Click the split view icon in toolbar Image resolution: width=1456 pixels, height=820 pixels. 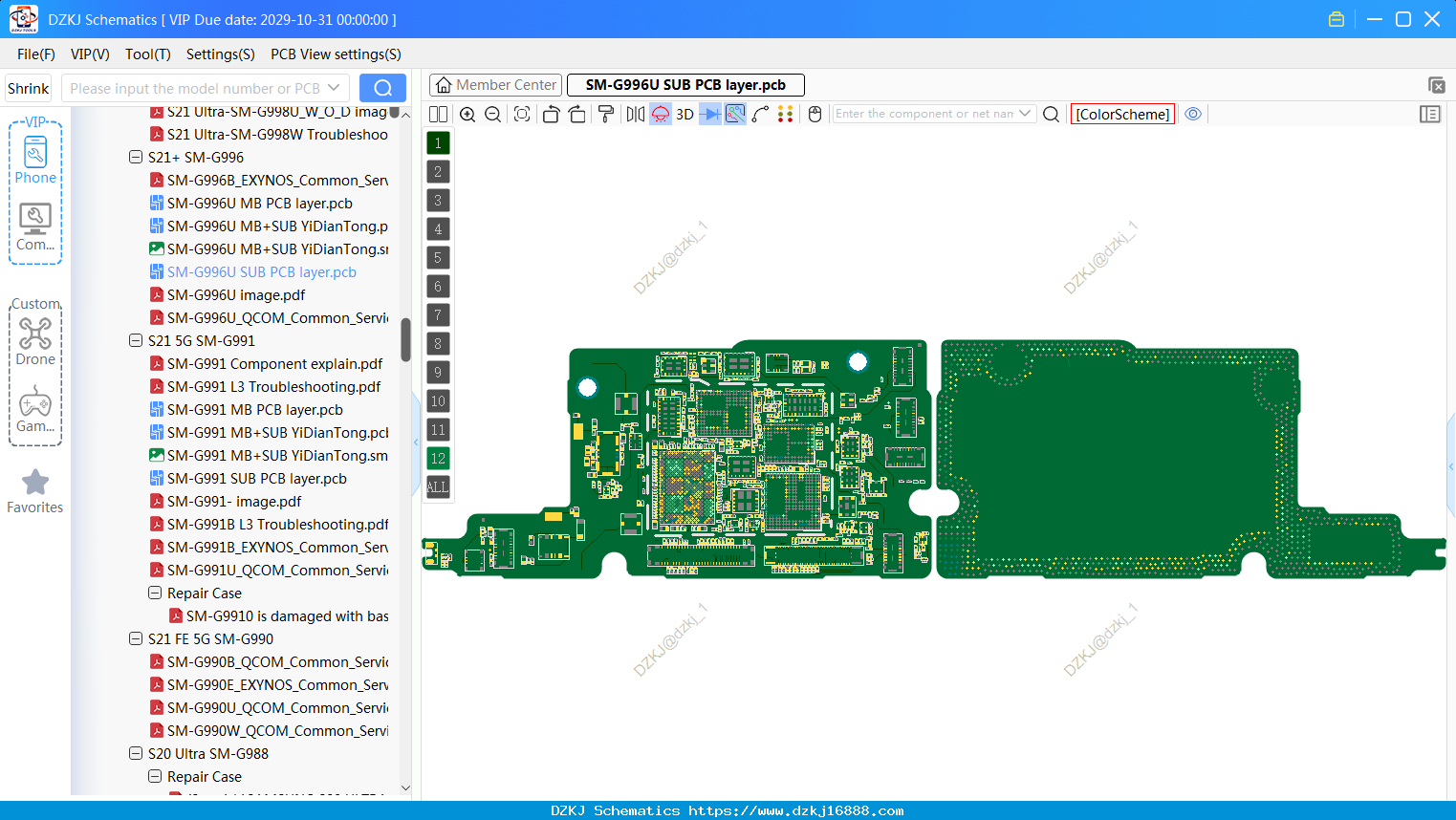(438, 114)
